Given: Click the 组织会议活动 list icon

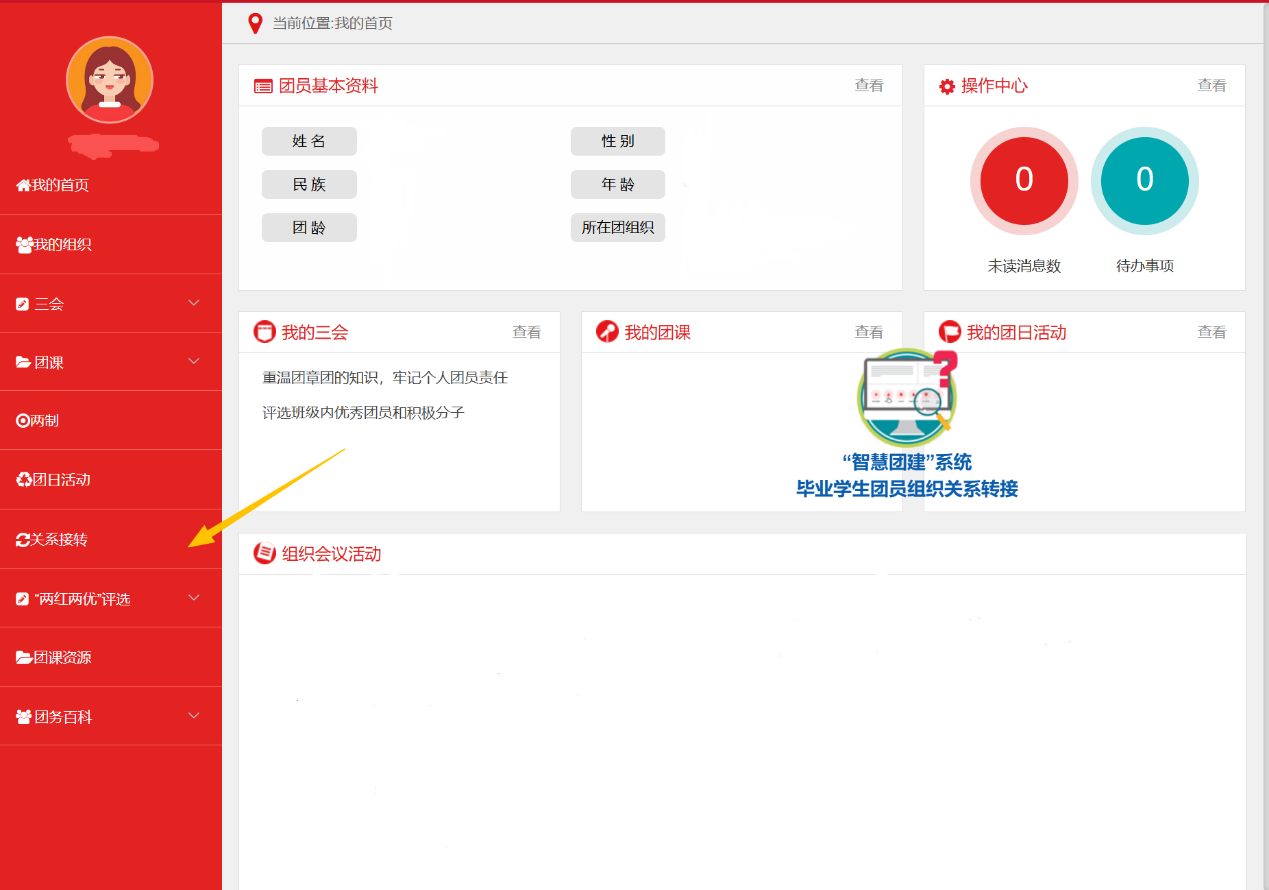Looking at the screenshot, I should coord(265,554).
